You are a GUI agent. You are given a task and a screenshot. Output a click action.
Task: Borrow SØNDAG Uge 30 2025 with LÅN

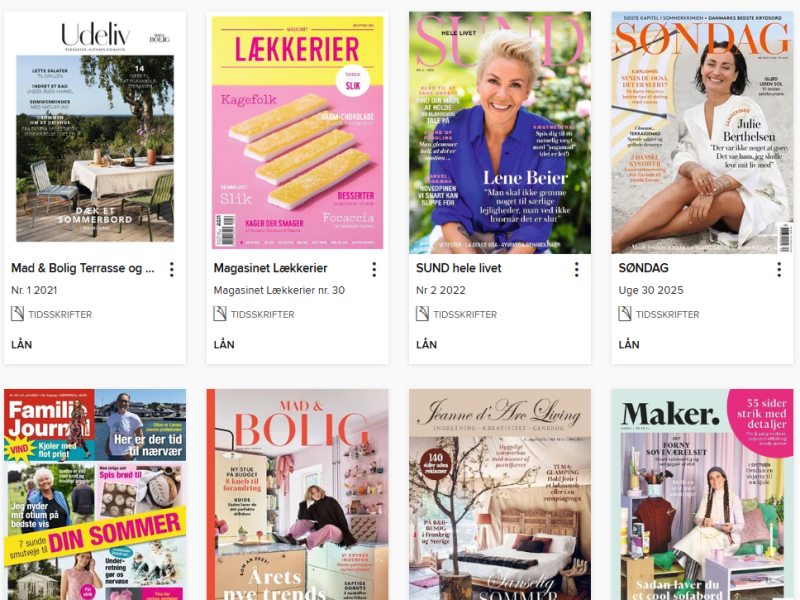tap(629, 344)
